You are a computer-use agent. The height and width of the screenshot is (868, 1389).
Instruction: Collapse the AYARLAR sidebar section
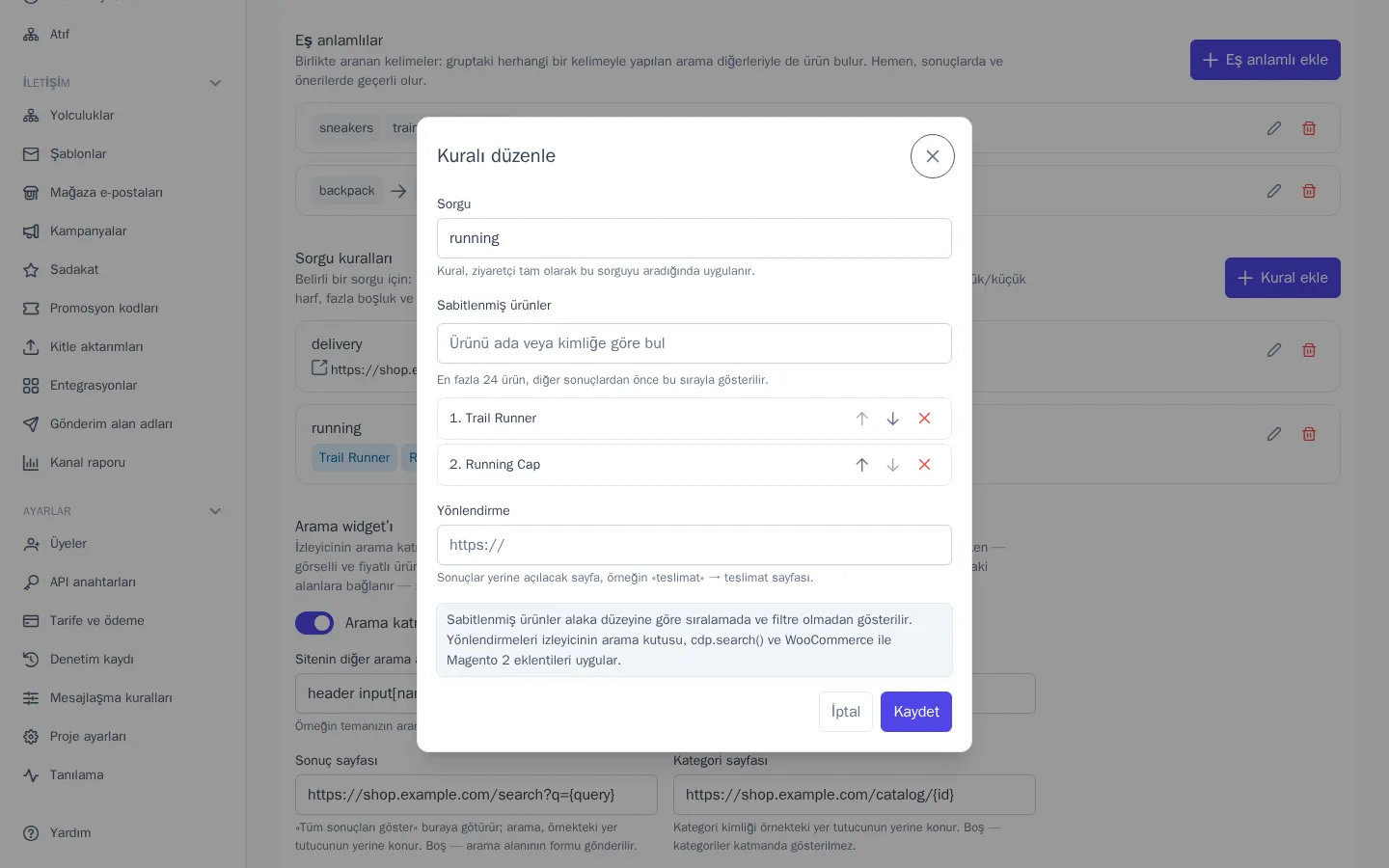click(216, 511)
